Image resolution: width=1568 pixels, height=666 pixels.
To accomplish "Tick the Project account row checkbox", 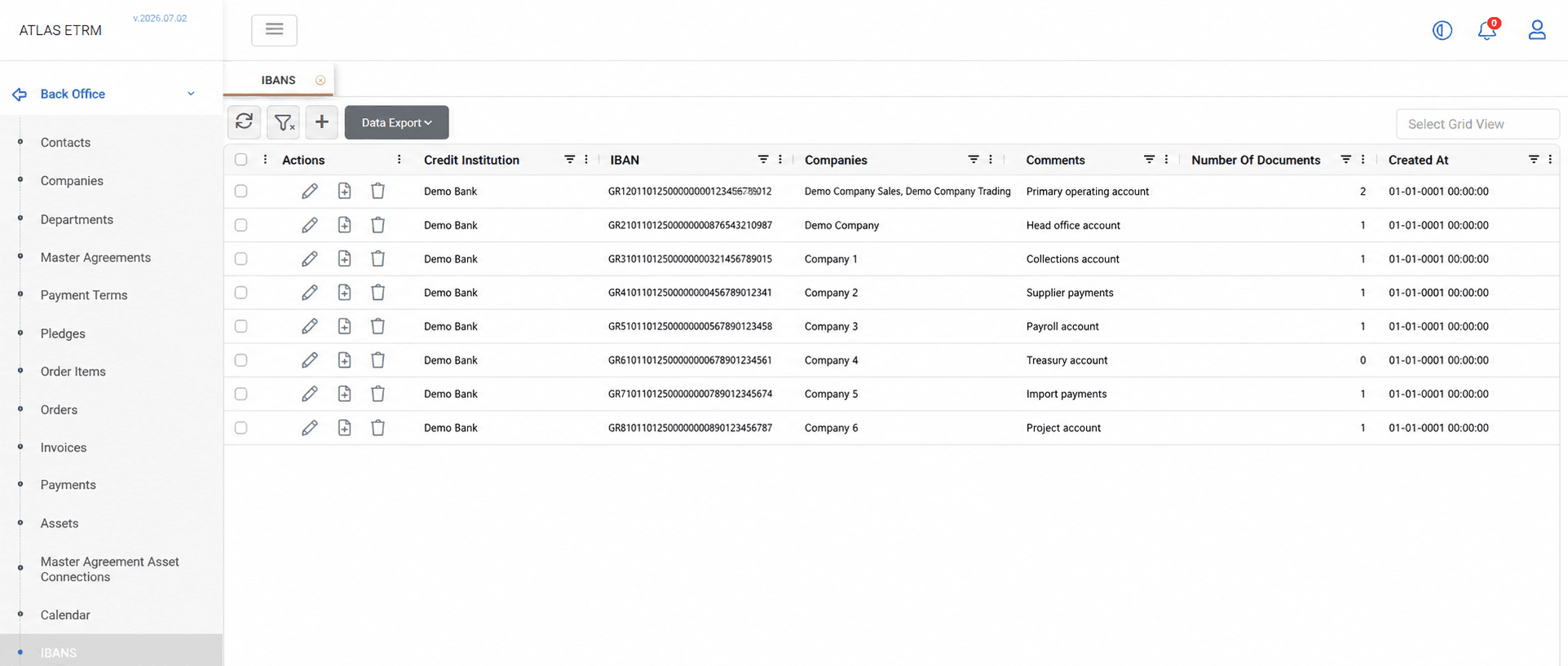I will coord(241,428).
